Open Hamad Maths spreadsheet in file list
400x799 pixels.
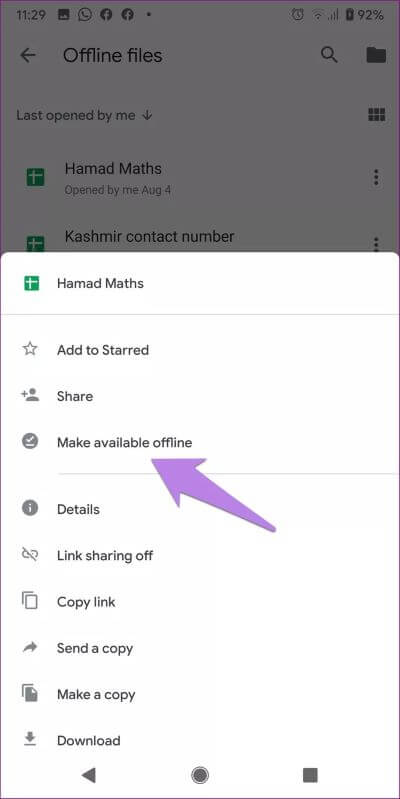pyautogui.click(x=200, y=177)
